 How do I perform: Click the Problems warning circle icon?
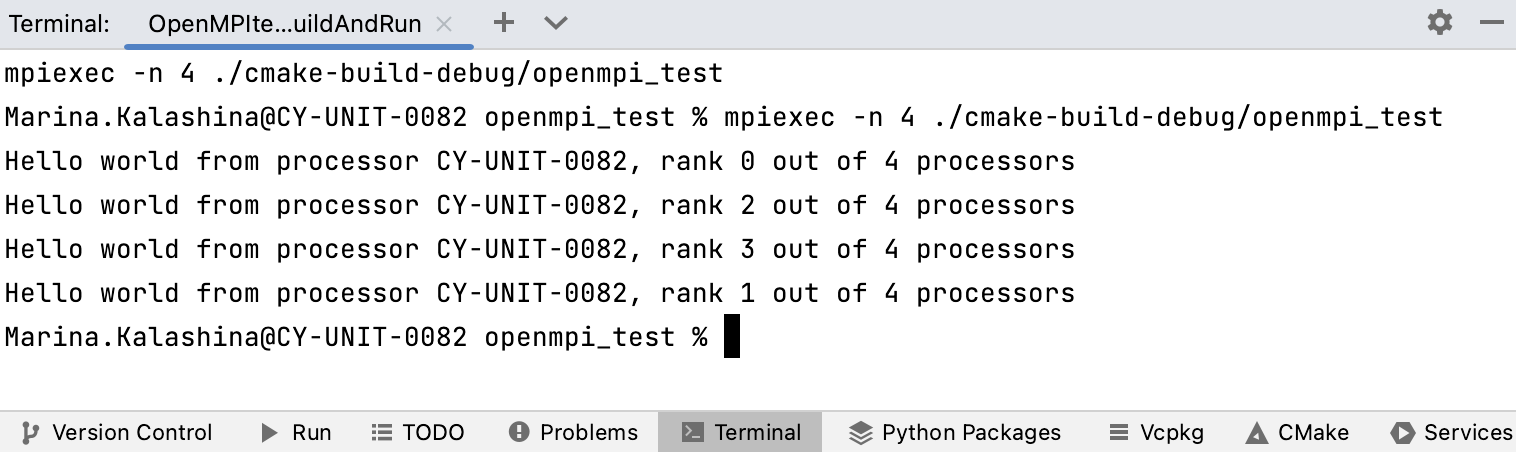[518, 432]
